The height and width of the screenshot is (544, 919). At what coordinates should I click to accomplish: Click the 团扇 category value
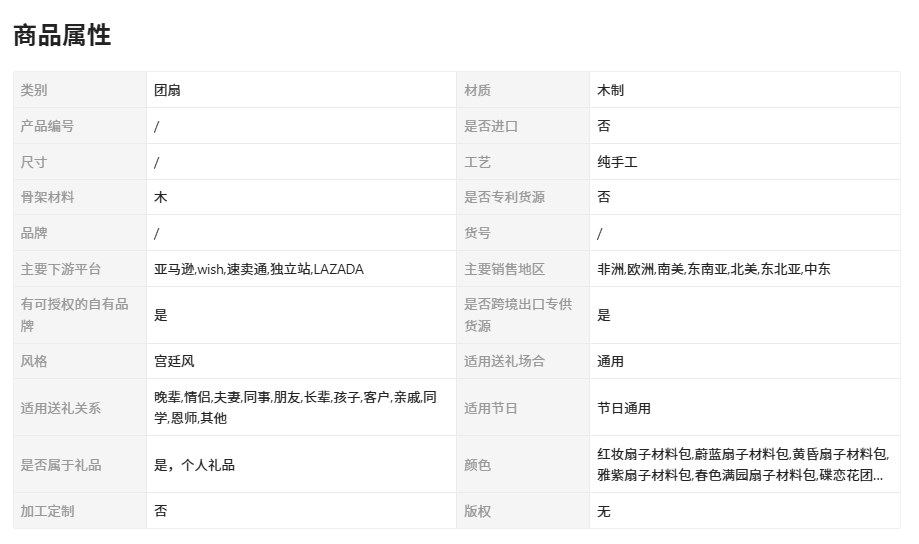coord(167,90)
